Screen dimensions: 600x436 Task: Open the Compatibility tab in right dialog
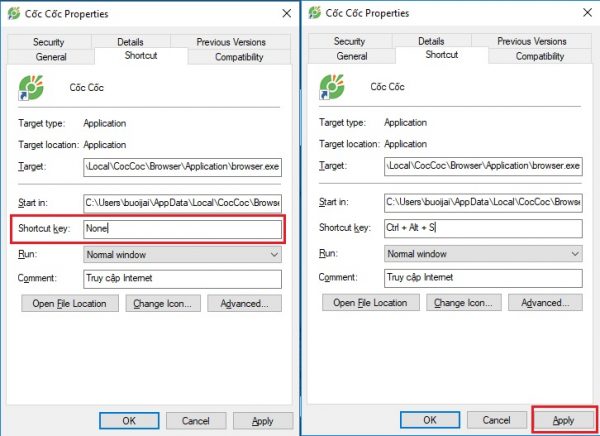tap(540, 56)
